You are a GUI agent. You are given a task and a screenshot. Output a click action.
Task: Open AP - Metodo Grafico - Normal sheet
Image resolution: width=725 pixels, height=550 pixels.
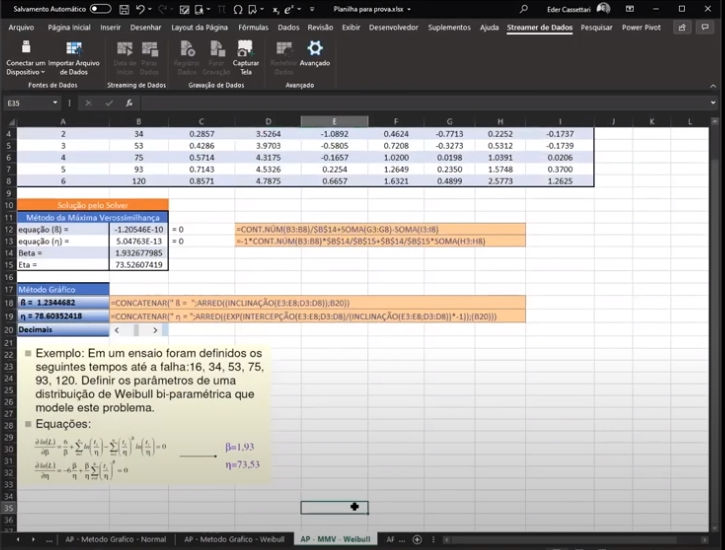click(x=116, y=539)
